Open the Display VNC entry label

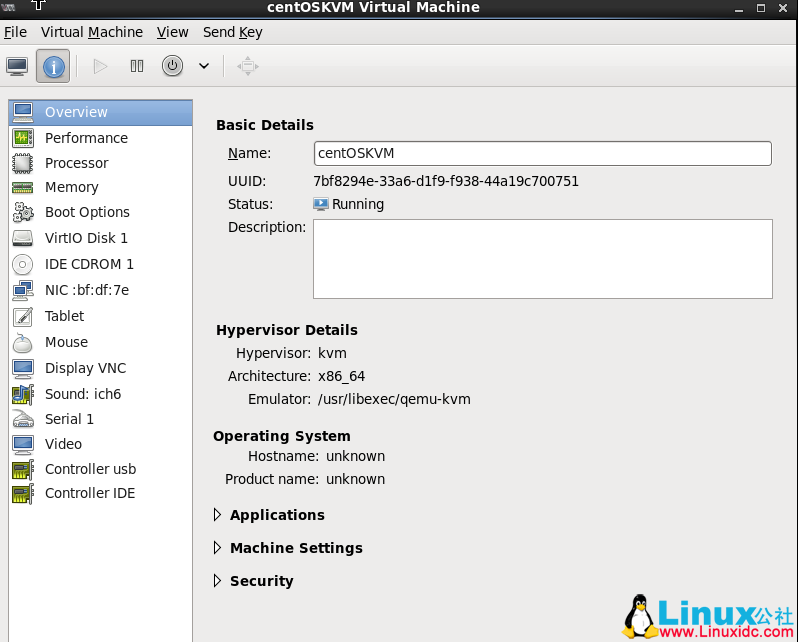pos(86,368)
